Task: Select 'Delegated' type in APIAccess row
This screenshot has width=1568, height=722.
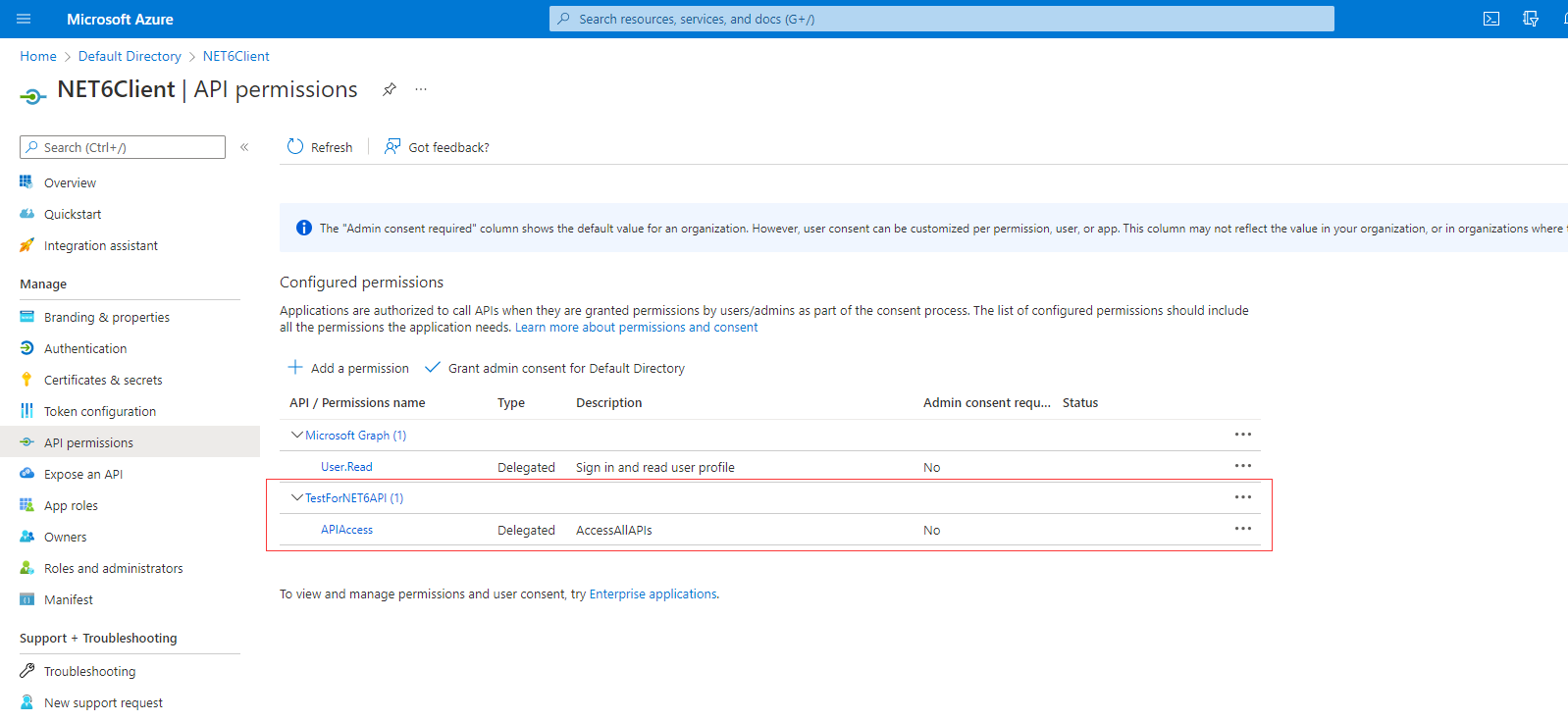Action: click(x=526, y=530)
